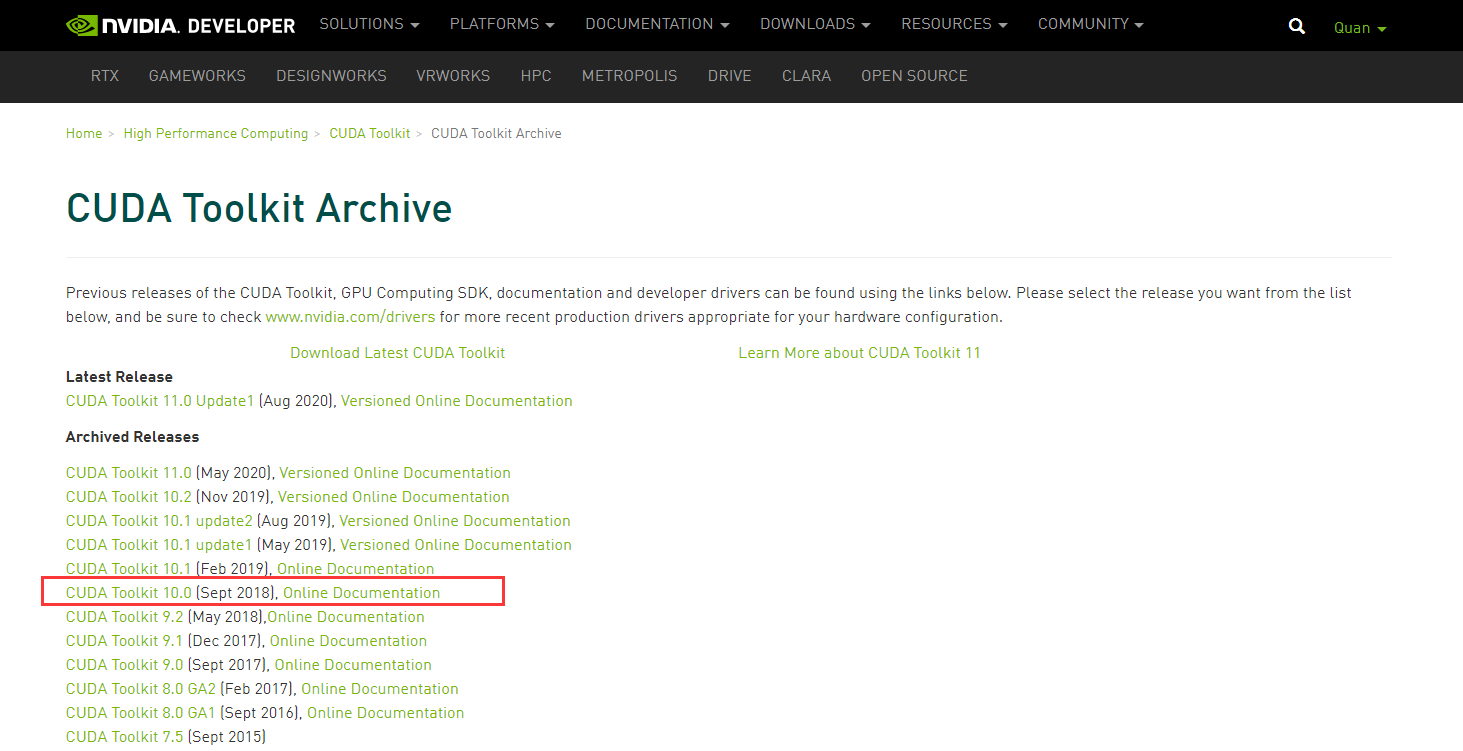Open Versioned Documentation for 10.1 update2

click(x=455, y=521)
